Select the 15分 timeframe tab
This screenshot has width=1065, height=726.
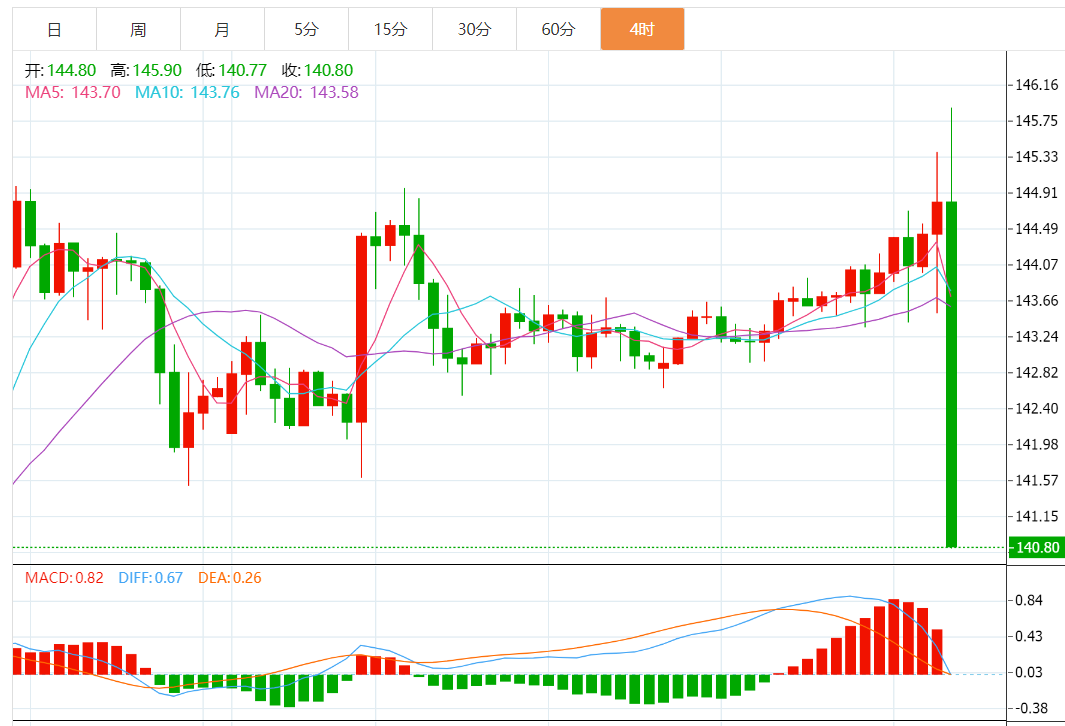[391, 29]
